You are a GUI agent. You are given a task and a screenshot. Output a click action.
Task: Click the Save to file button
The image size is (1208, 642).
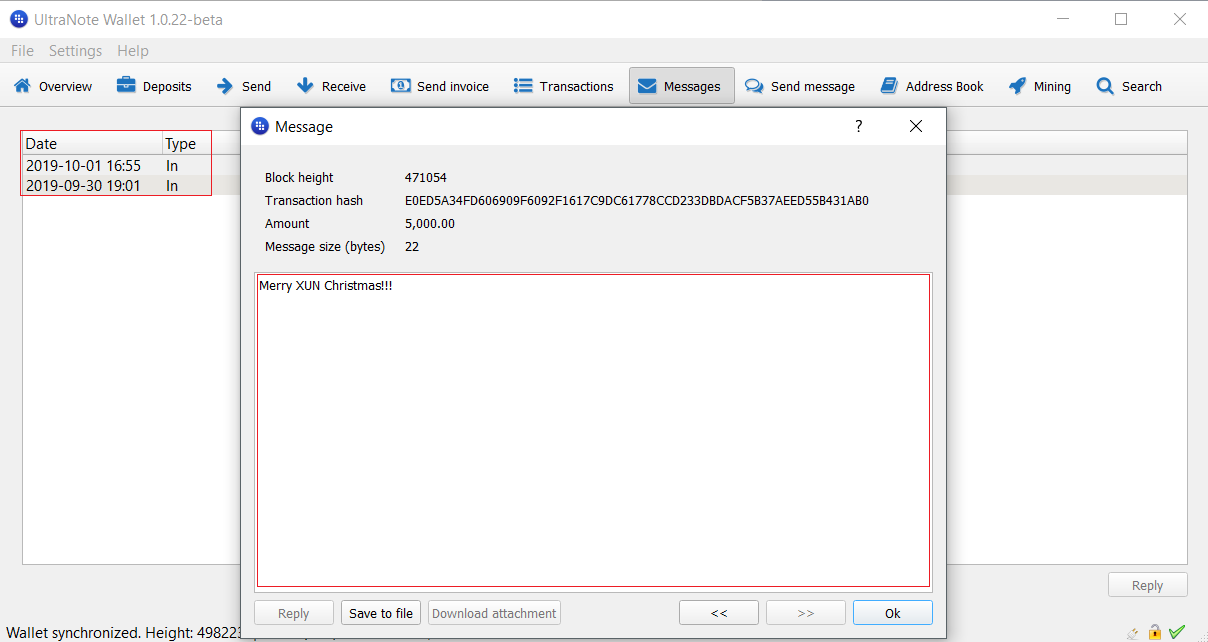[x=381, y=613]
